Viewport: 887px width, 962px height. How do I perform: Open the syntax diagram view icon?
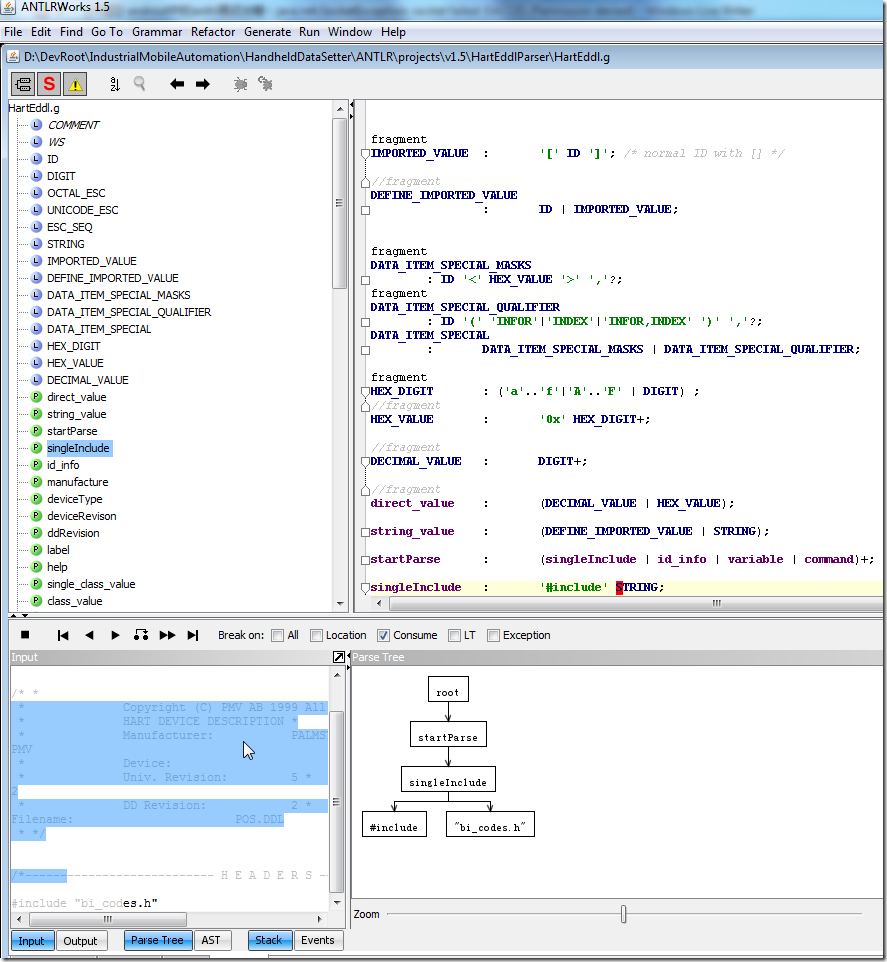point(23,84)
